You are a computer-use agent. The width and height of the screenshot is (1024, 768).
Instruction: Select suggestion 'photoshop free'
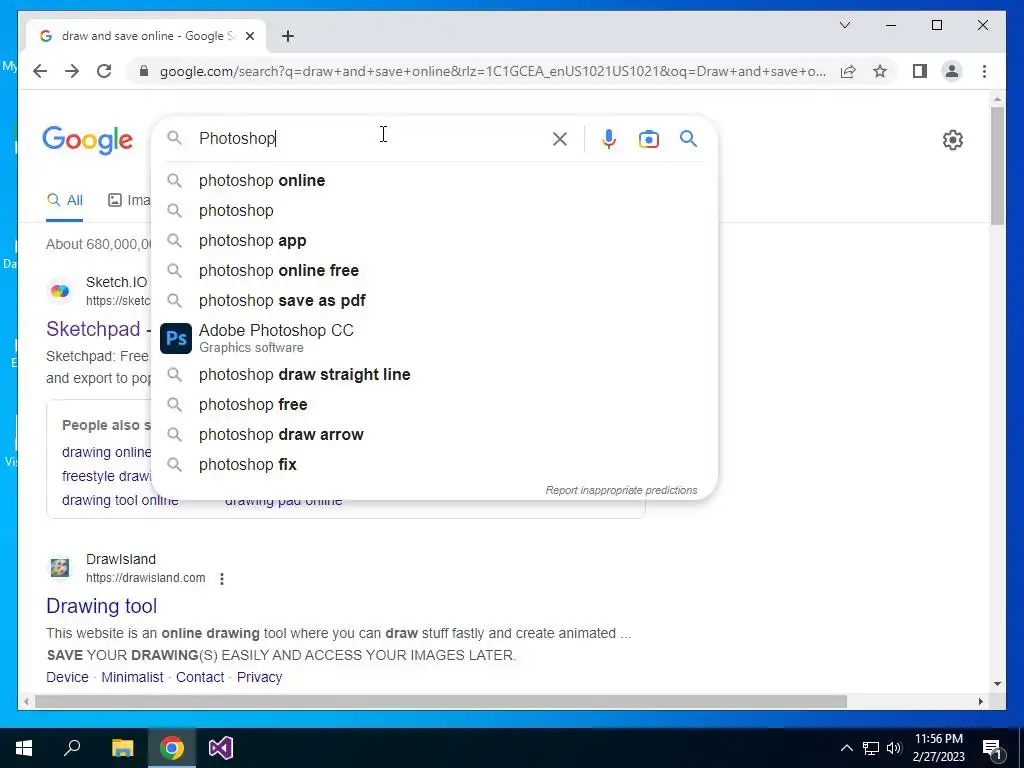tap(434, 404)
